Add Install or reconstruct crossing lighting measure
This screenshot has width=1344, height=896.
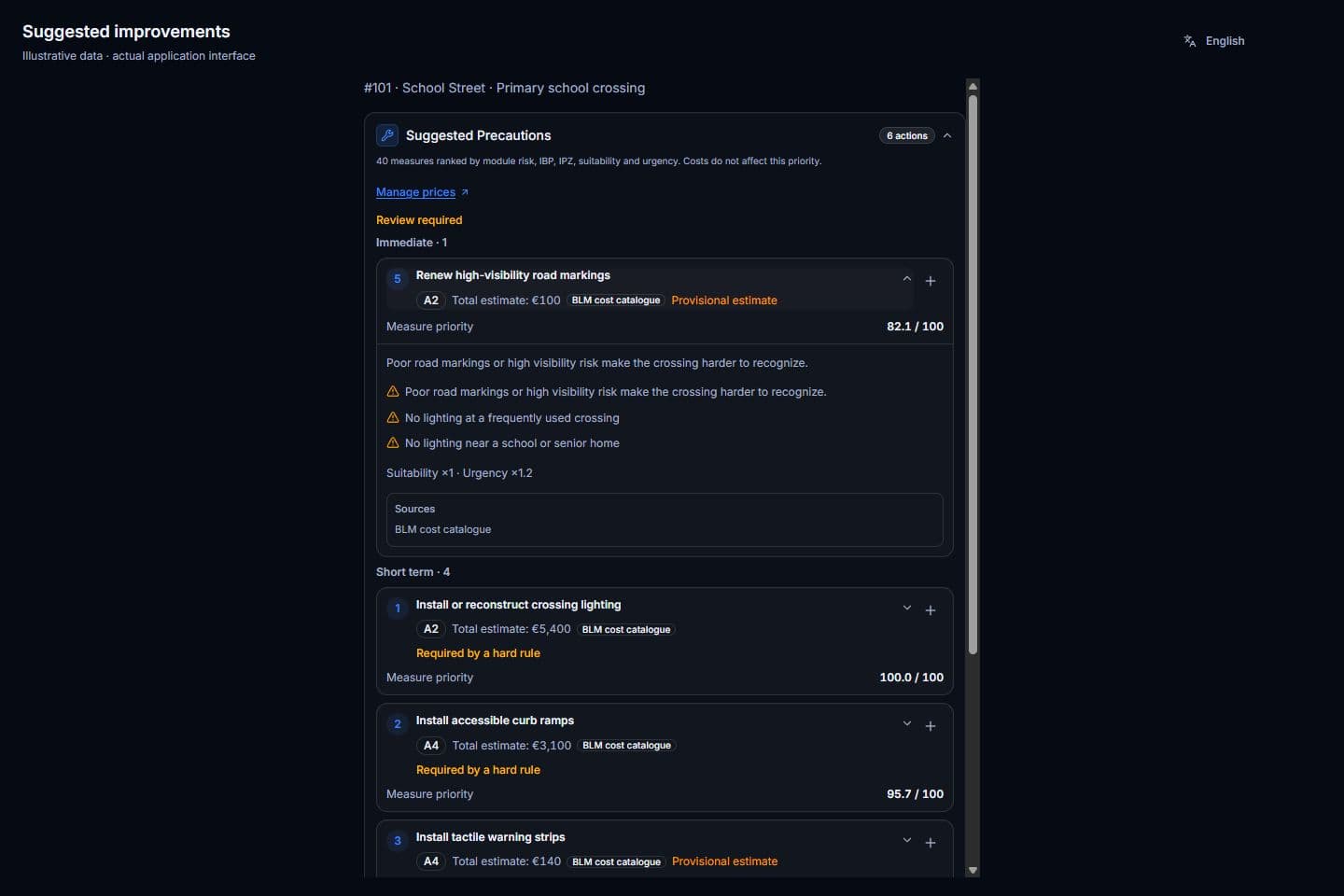pyautogui.click(x=931, y=610)
